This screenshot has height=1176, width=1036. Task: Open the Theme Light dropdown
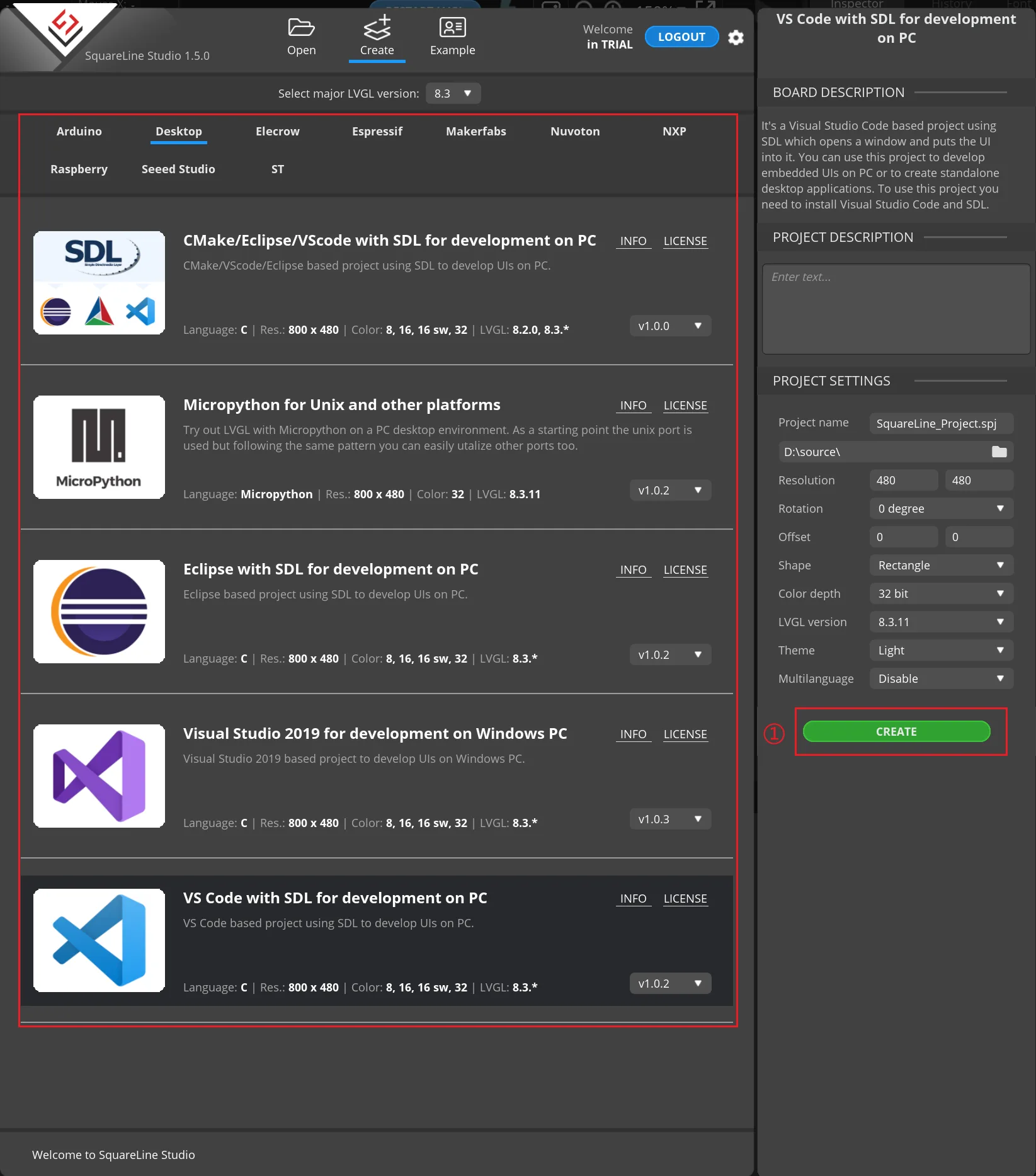tap(942, 650)
